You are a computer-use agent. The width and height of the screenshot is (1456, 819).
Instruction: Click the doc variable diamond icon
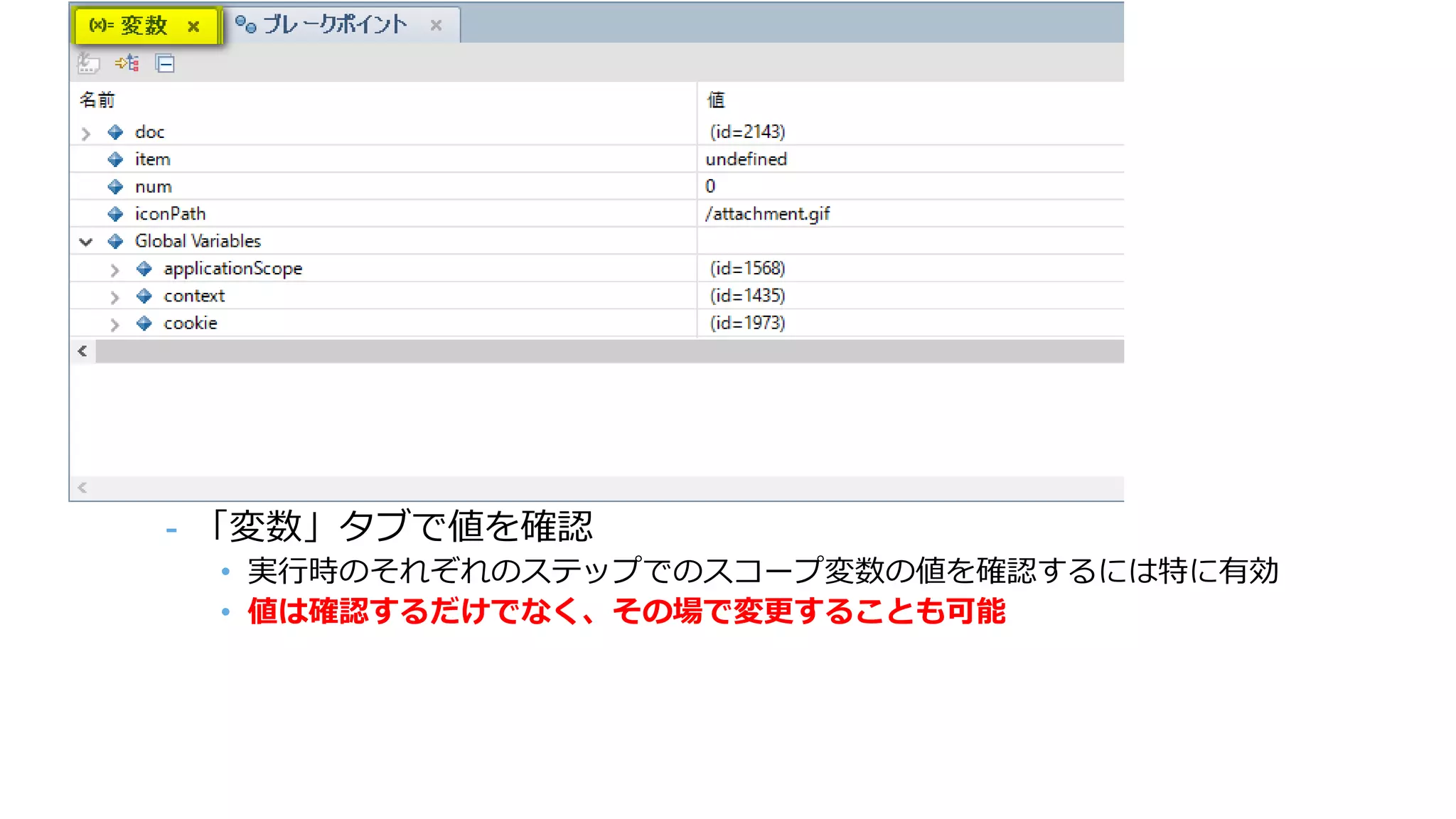115,132
